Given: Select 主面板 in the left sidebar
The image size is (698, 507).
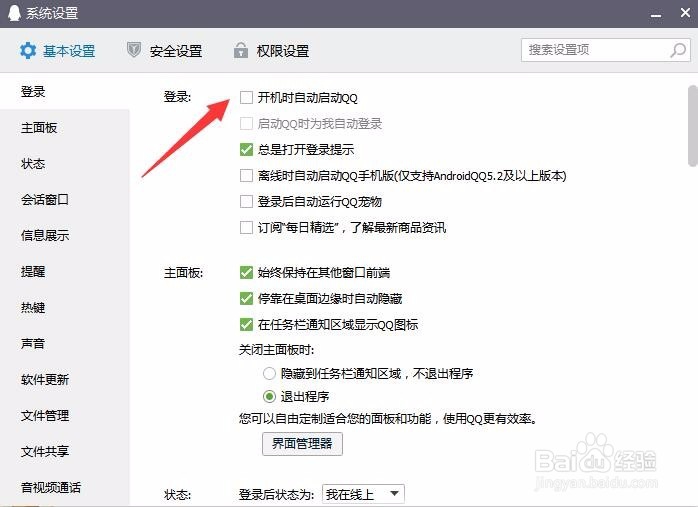Looking at the screenshot, I should pos(65,128).
